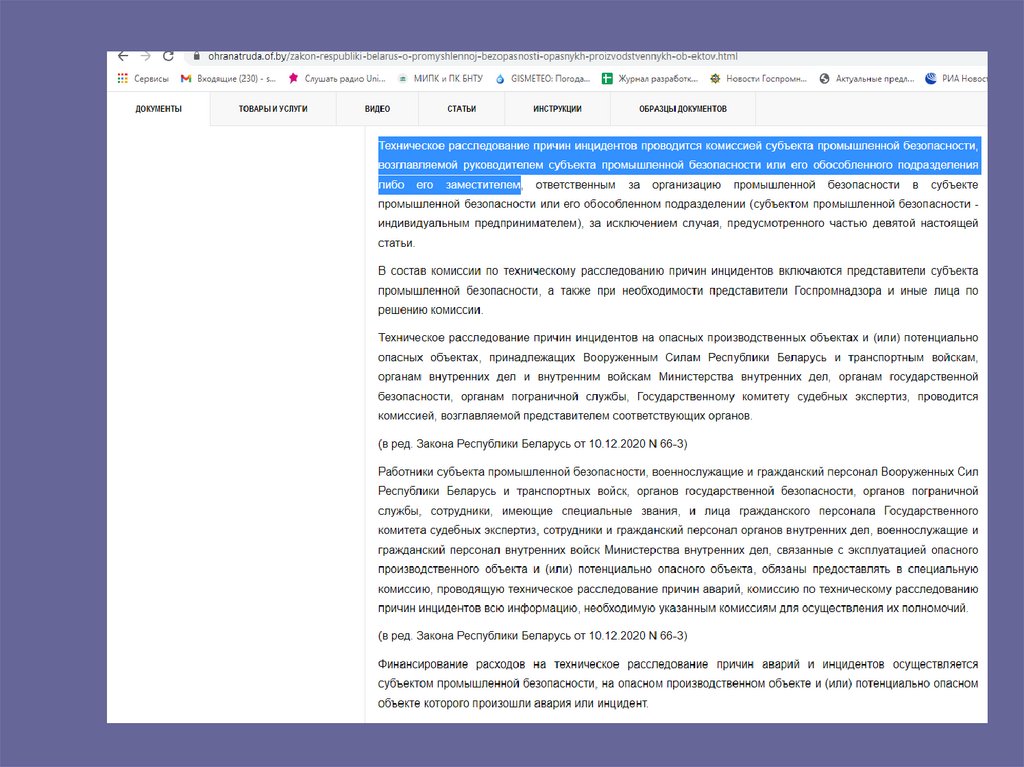Open the СТАТЬИ tab
The height and width of the screenshot is (767, 1024).
click(x=462, y=108)
